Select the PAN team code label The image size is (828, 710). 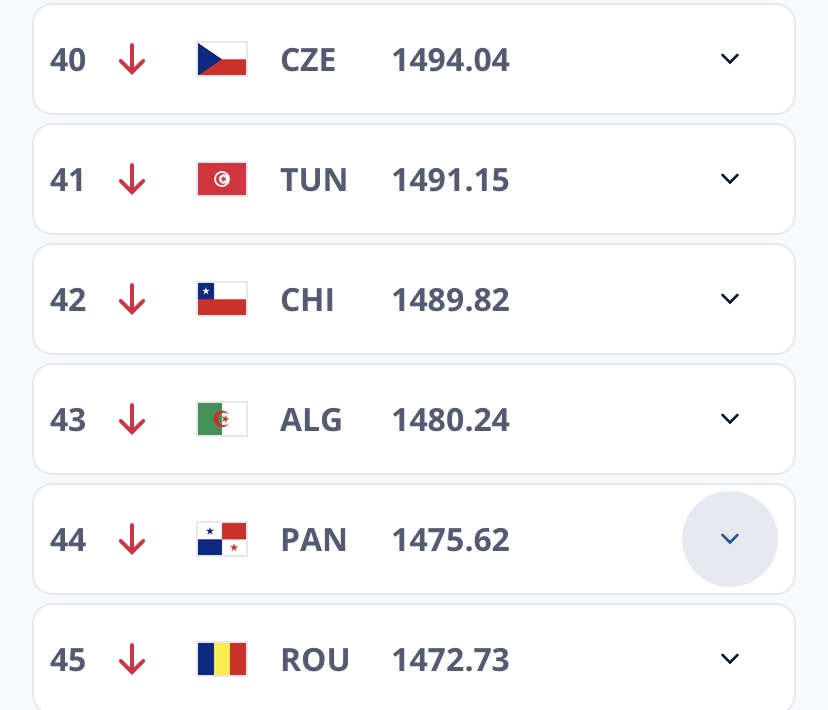pyautogui.click(x=314, y=540)
